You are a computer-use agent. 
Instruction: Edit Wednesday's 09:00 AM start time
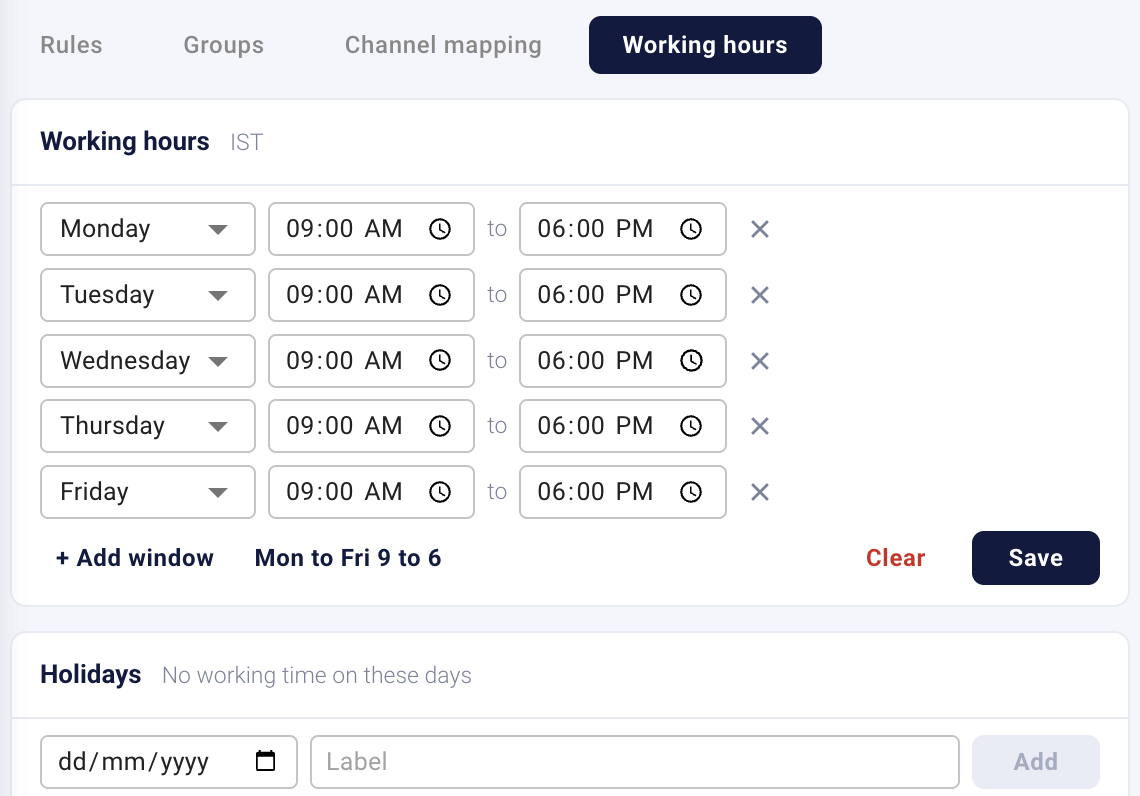click(x=372, y=361)
